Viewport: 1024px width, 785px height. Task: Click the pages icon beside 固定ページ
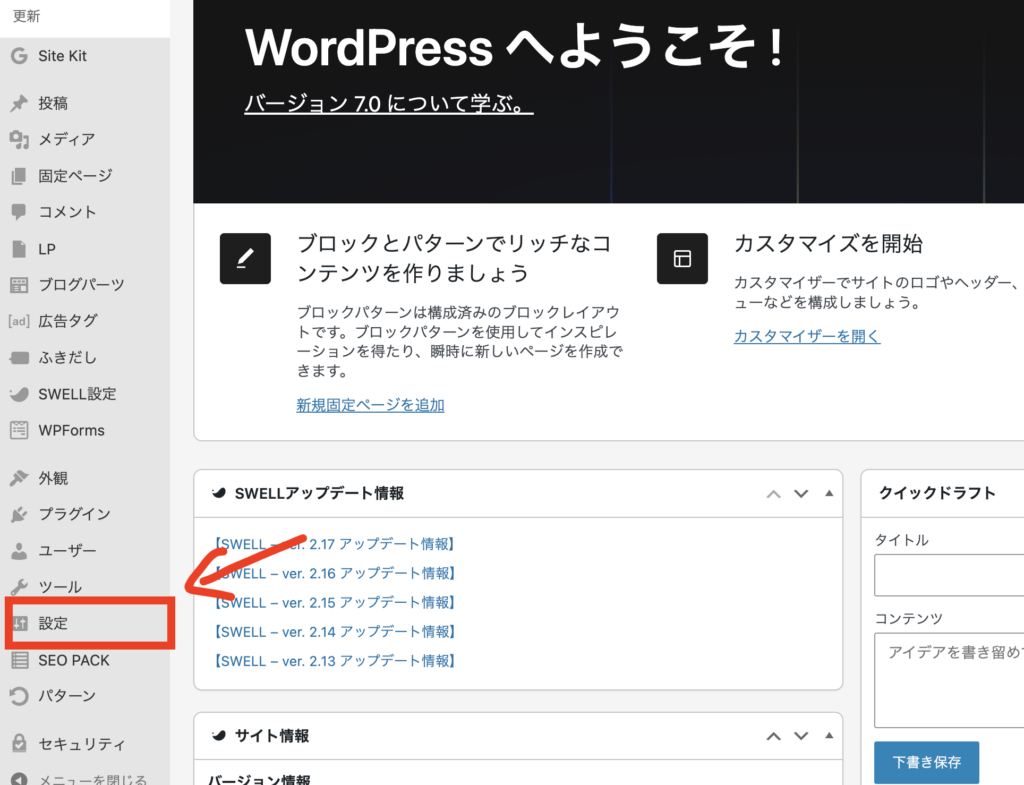(19, 176)
